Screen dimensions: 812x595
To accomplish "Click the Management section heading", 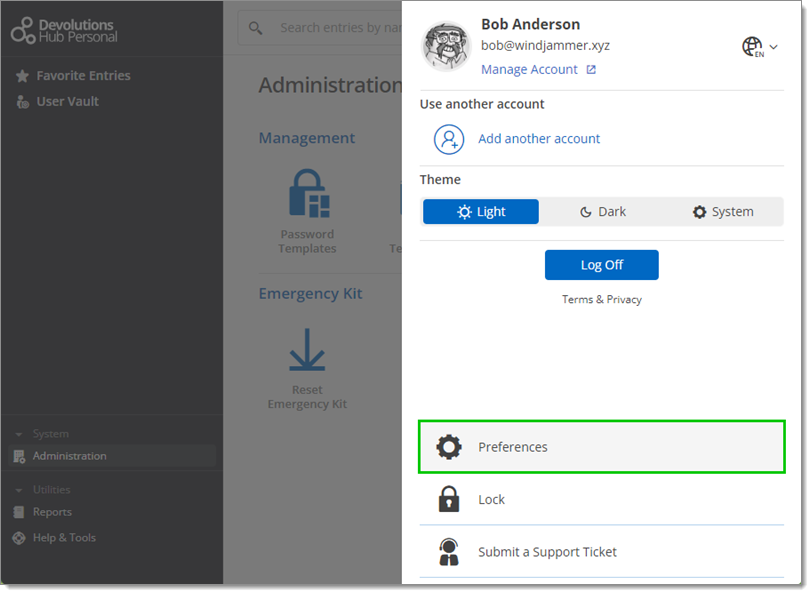I will pyautogui.click(x=307, y=138).
